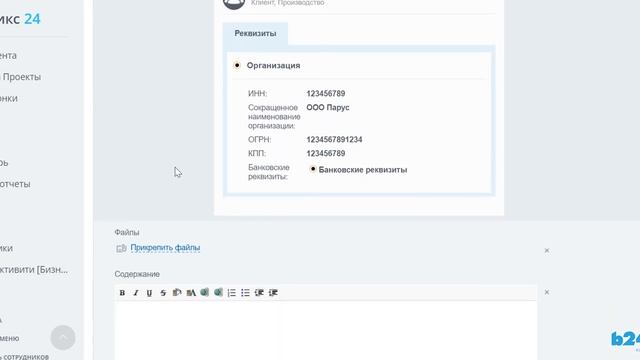Click the remove formatting eraser icon
The height and width of the screenshot is (360, 640).
177,292
